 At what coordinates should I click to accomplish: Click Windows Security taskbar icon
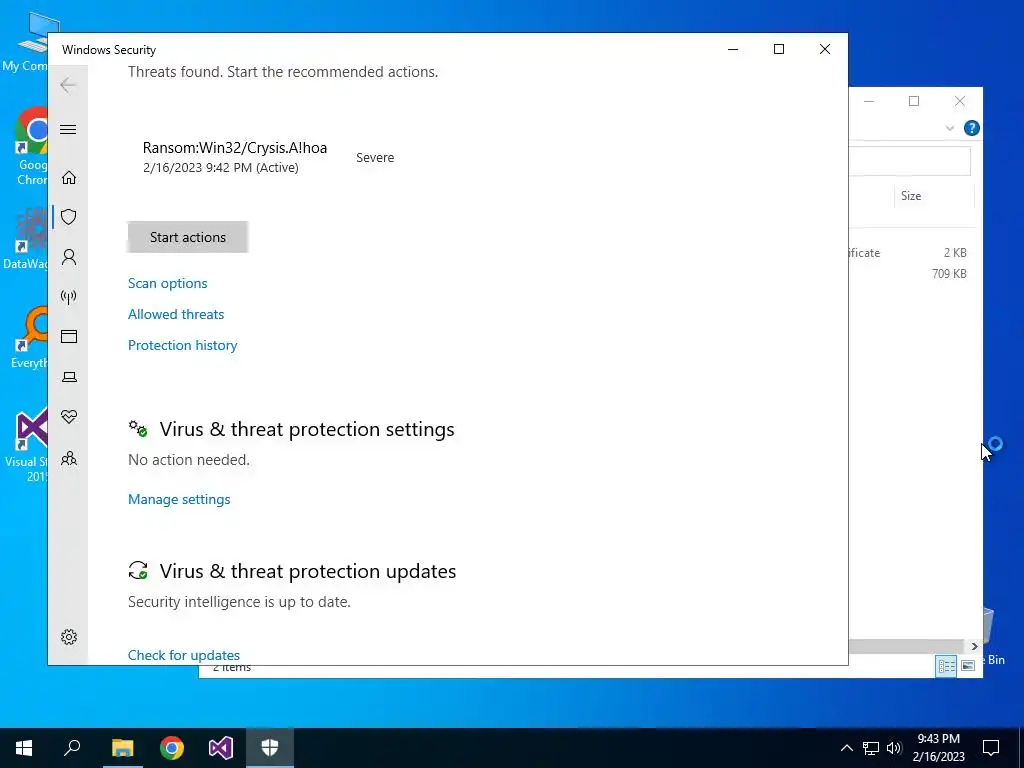tap(270, 748)
